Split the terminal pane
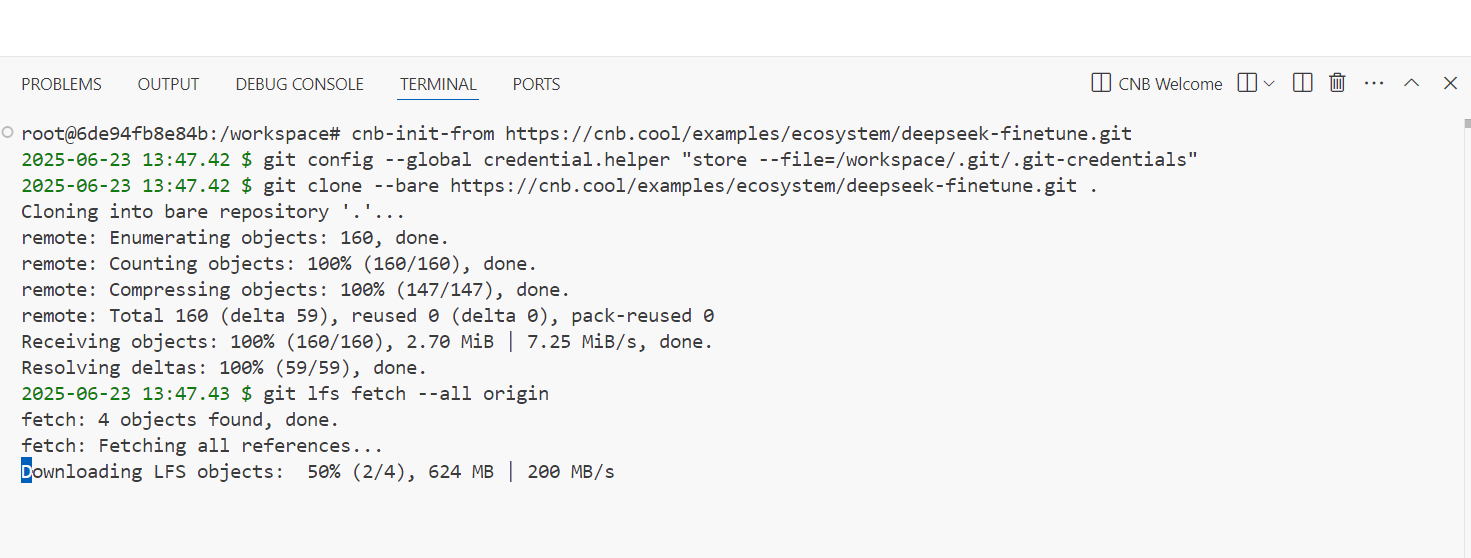The width and height of the screenshot is (1471, 558). coord(1302,84)
